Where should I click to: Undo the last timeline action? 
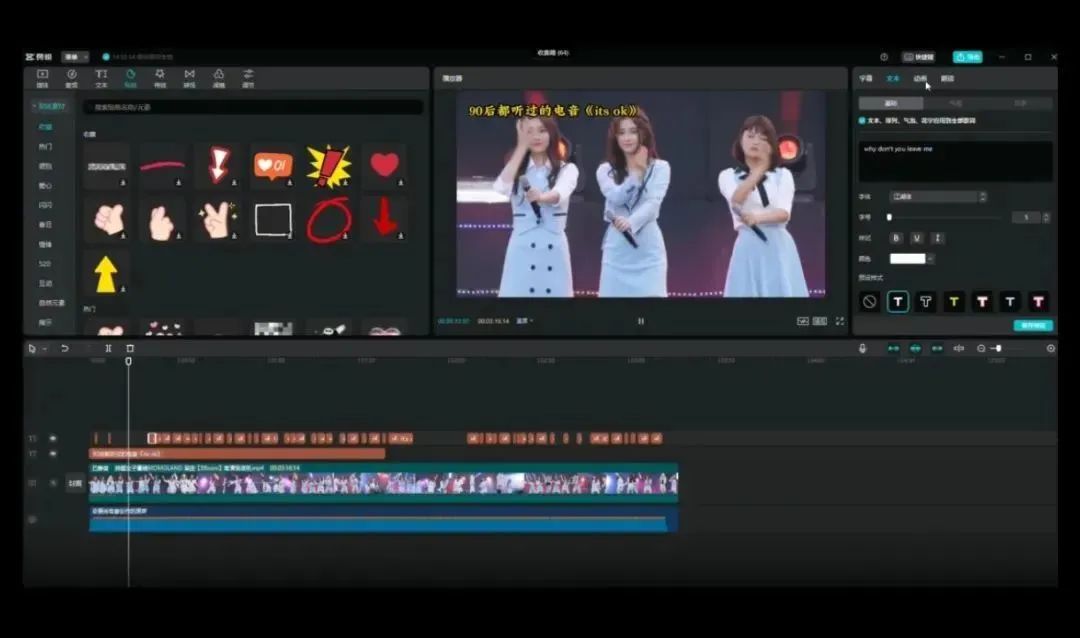(x=65, y=349)
